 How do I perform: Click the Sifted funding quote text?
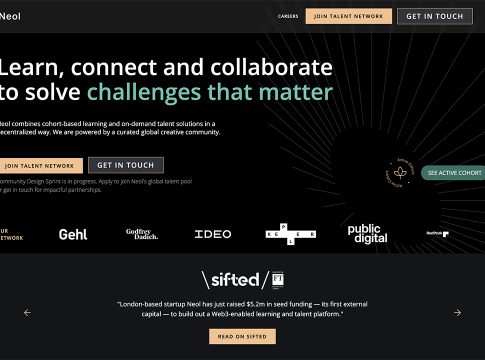click(x=242, y=309)
